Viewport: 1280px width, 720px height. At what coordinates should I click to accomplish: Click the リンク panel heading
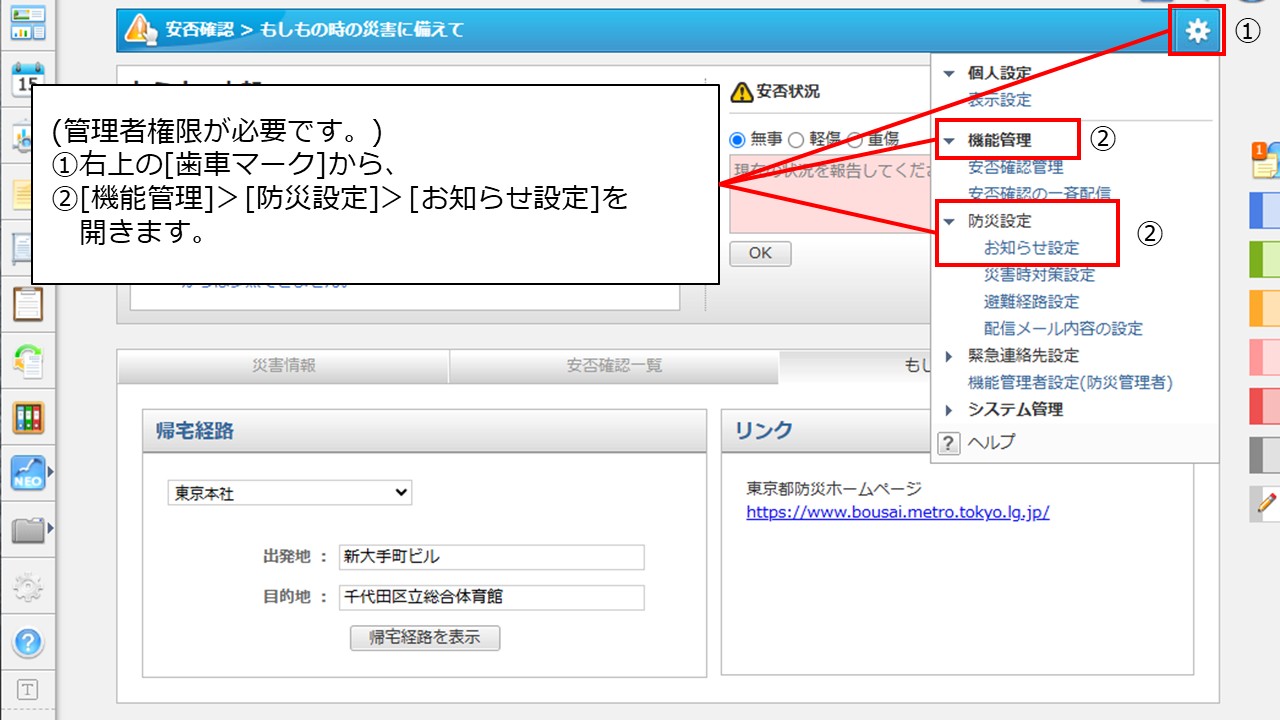coord(764,431)
